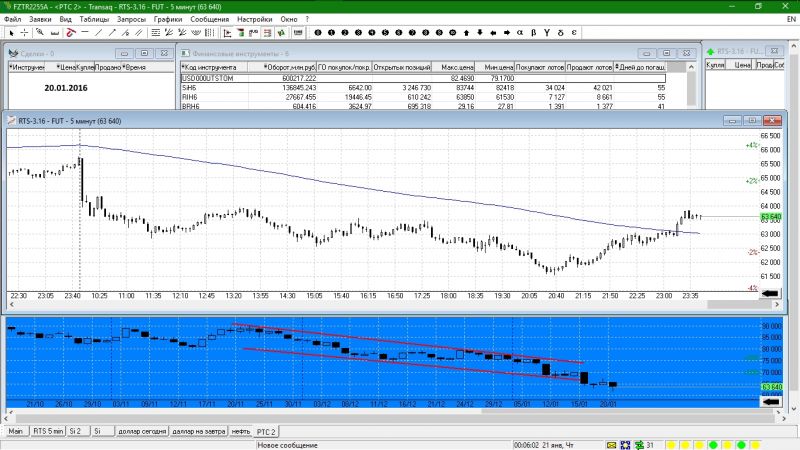
Task: Switch to the нефть tab
Action: coord(241,431)
